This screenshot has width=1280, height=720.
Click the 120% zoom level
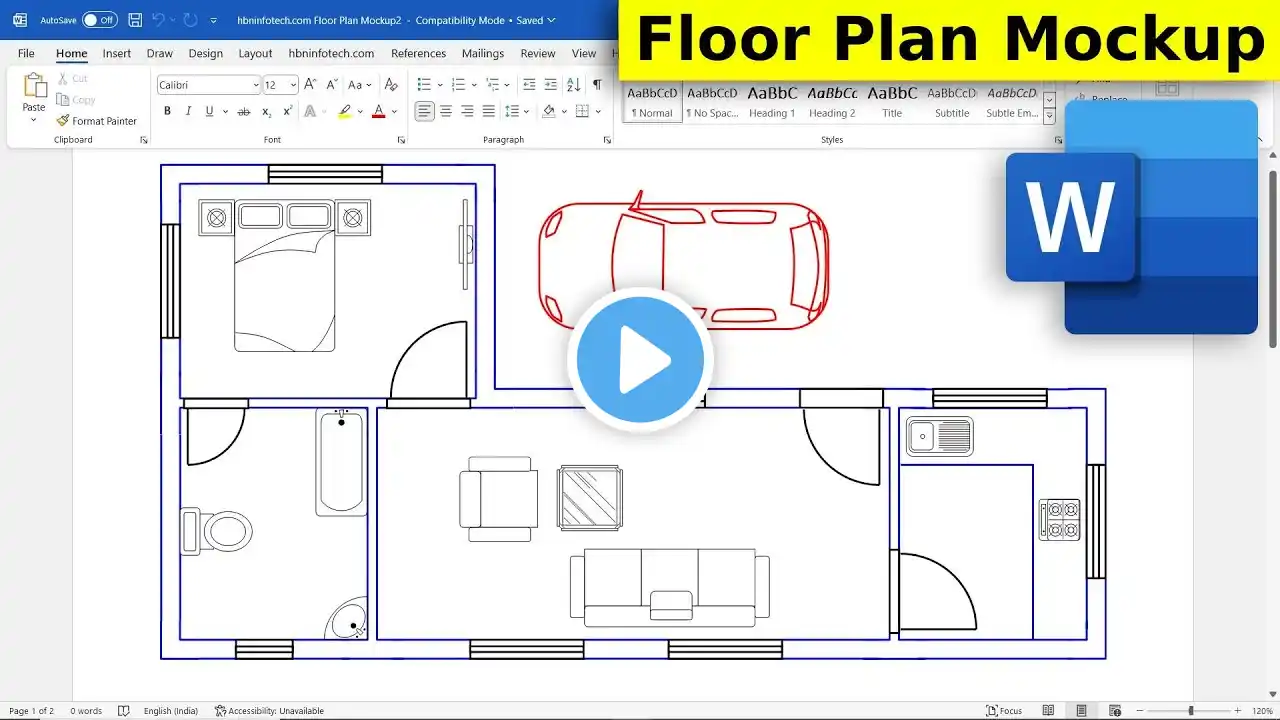tap(1261, 711)
